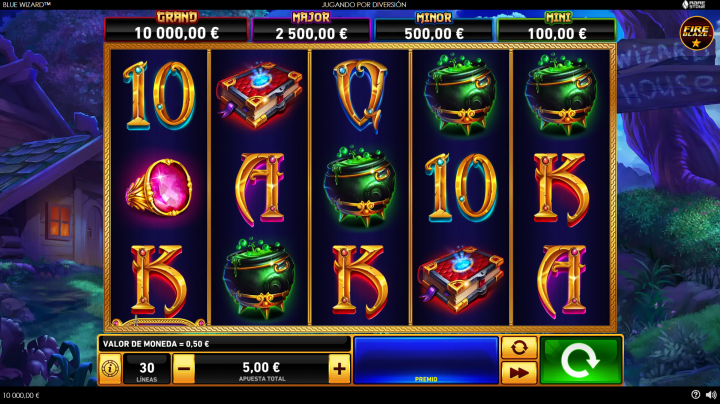This screenshot has height=404, width=720.
Task: Select the Minor jackpot 500,00 € panel
Action: click(433, 29)
